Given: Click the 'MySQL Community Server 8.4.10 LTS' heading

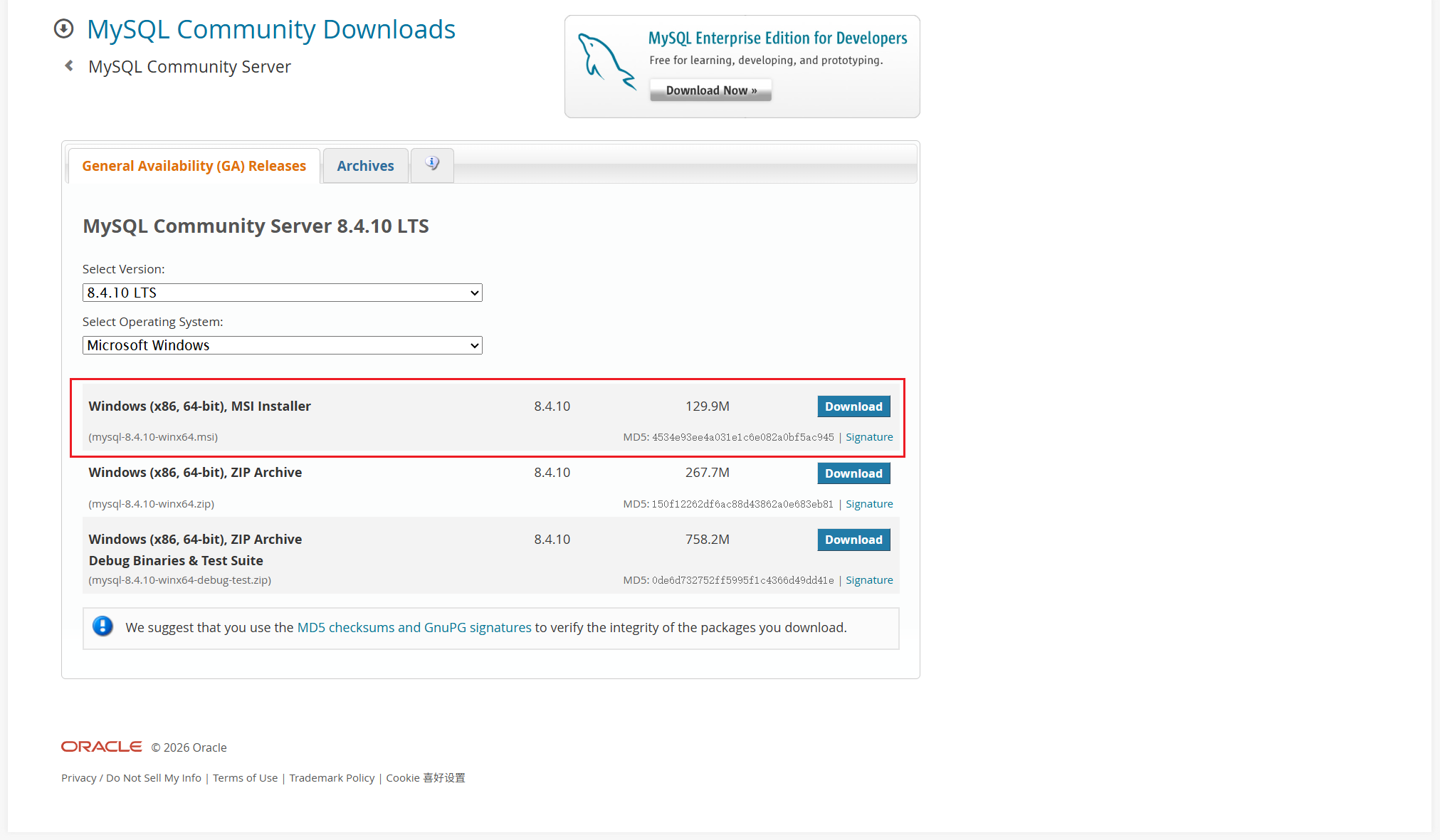Looking at the screenshot, I should click(x=256, y=226).
